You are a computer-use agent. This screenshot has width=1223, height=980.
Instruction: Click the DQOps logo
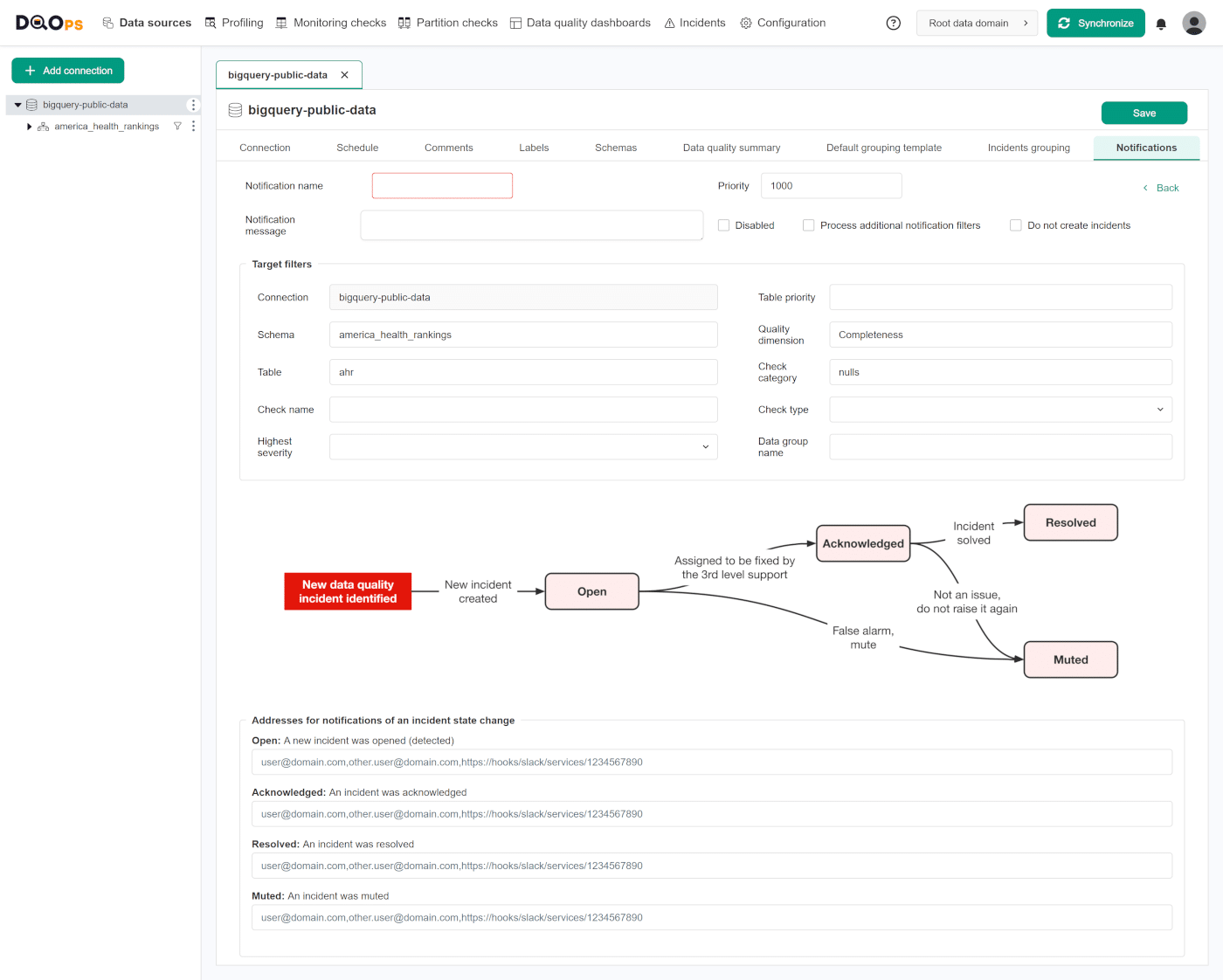tap(50, 23)
